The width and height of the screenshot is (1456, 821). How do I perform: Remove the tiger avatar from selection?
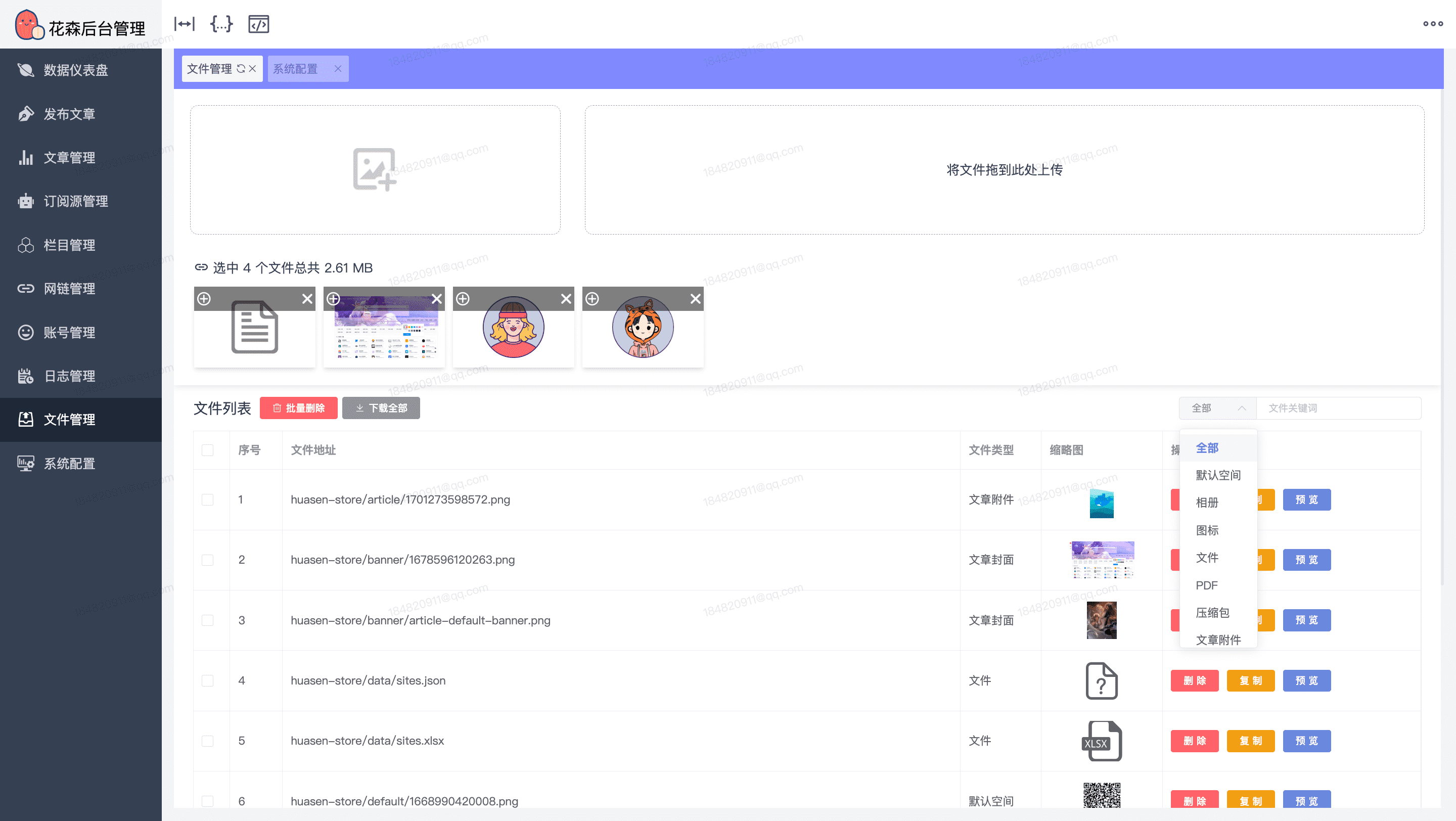[x=695, y=299]
